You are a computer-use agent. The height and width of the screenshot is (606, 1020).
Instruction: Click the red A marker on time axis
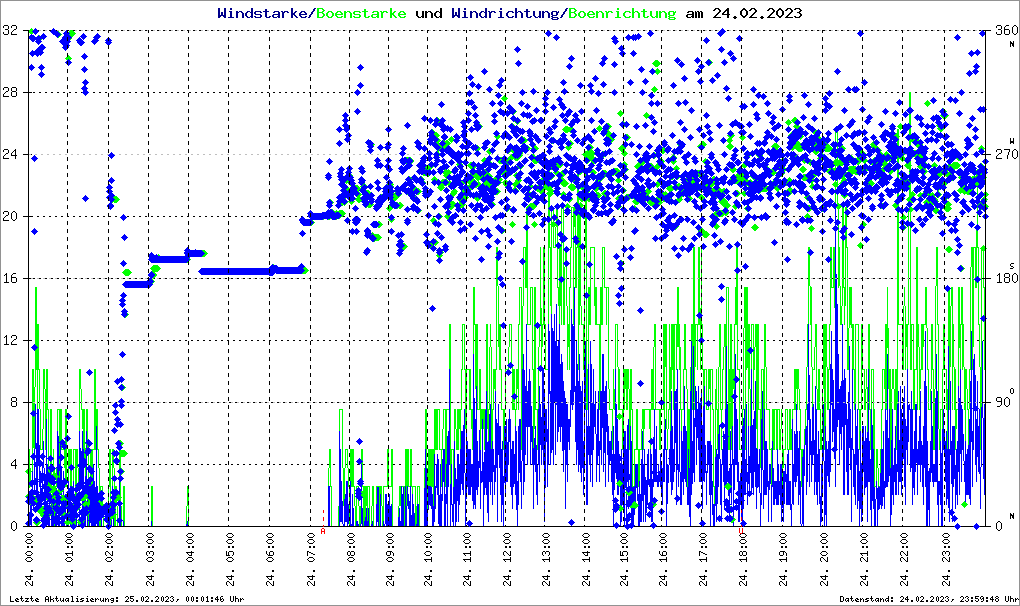[323, 532]
